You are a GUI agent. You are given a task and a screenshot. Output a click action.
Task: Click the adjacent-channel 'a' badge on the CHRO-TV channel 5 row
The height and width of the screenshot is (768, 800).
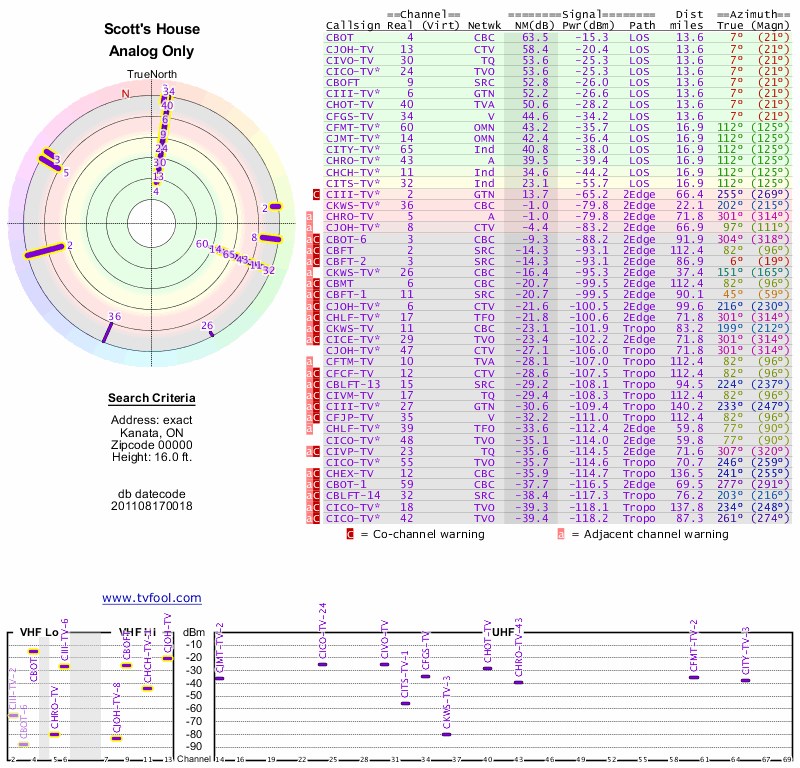[x=309, y=216]
